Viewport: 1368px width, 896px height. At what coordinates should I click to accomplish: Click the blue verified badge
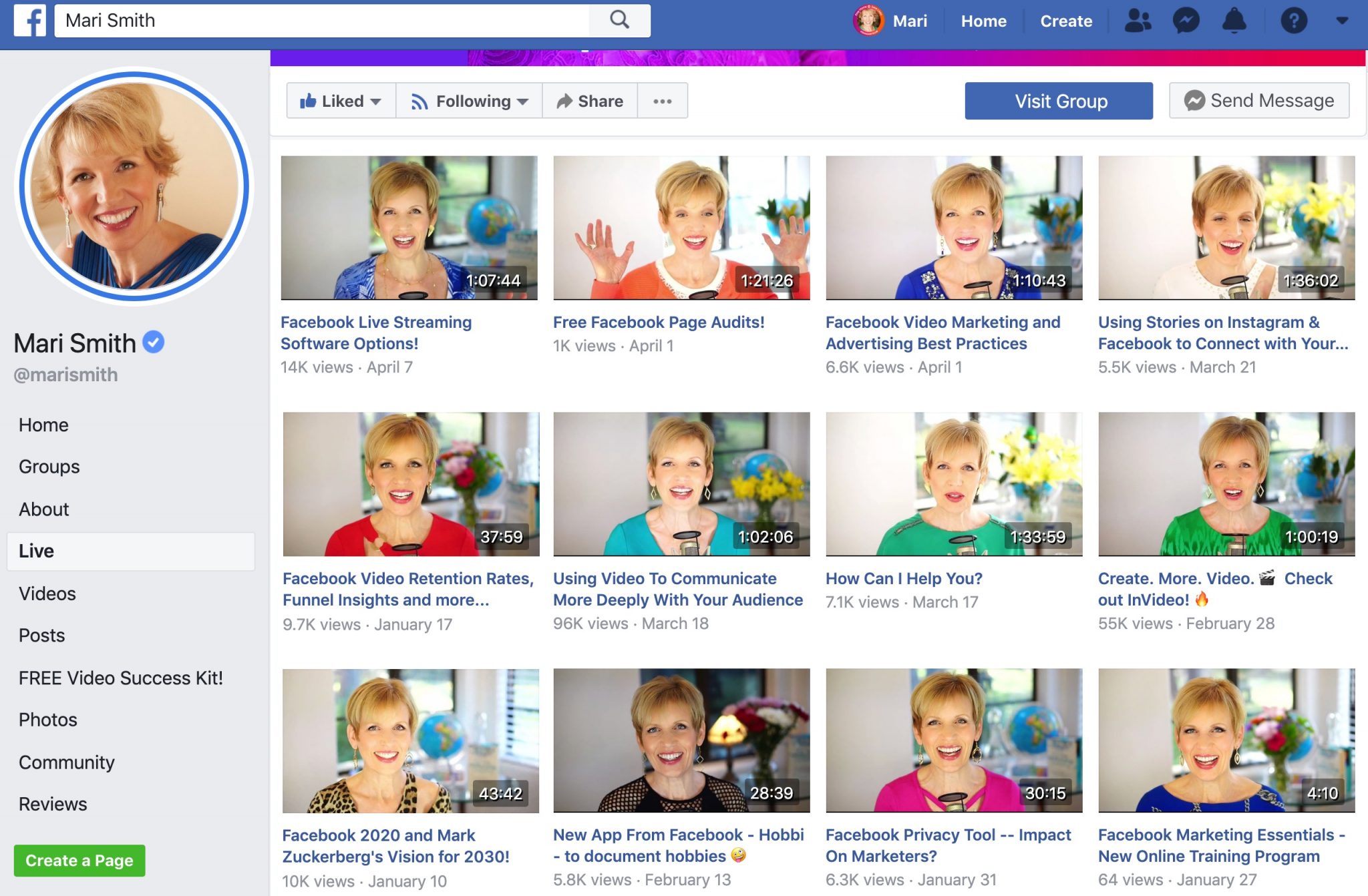[x=154, y=342]
